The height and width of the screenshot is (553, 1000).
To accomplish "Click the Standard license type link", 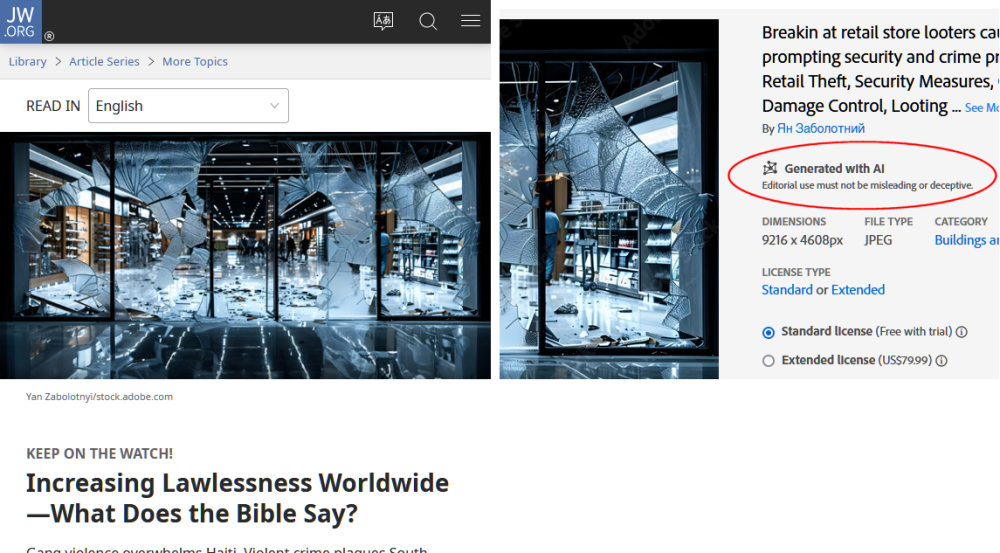I will coord(787,290).
